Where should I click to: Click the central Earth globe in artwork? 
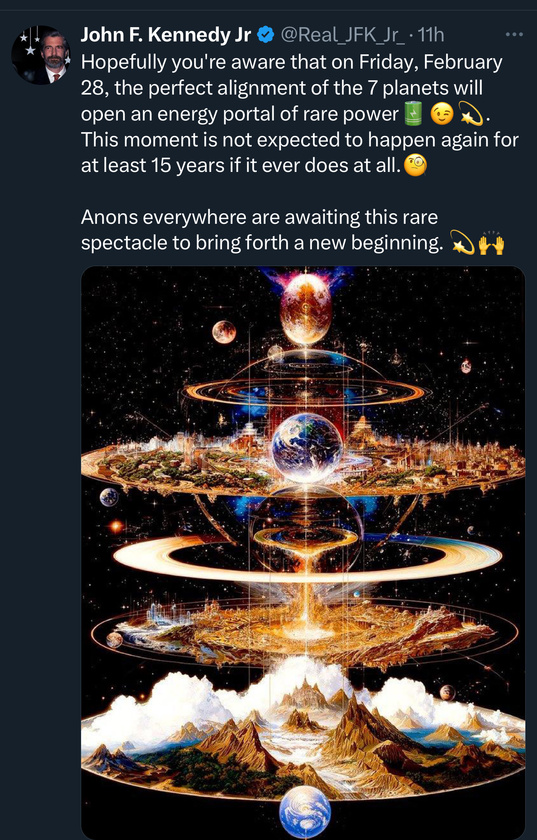(x=307, y=448)
